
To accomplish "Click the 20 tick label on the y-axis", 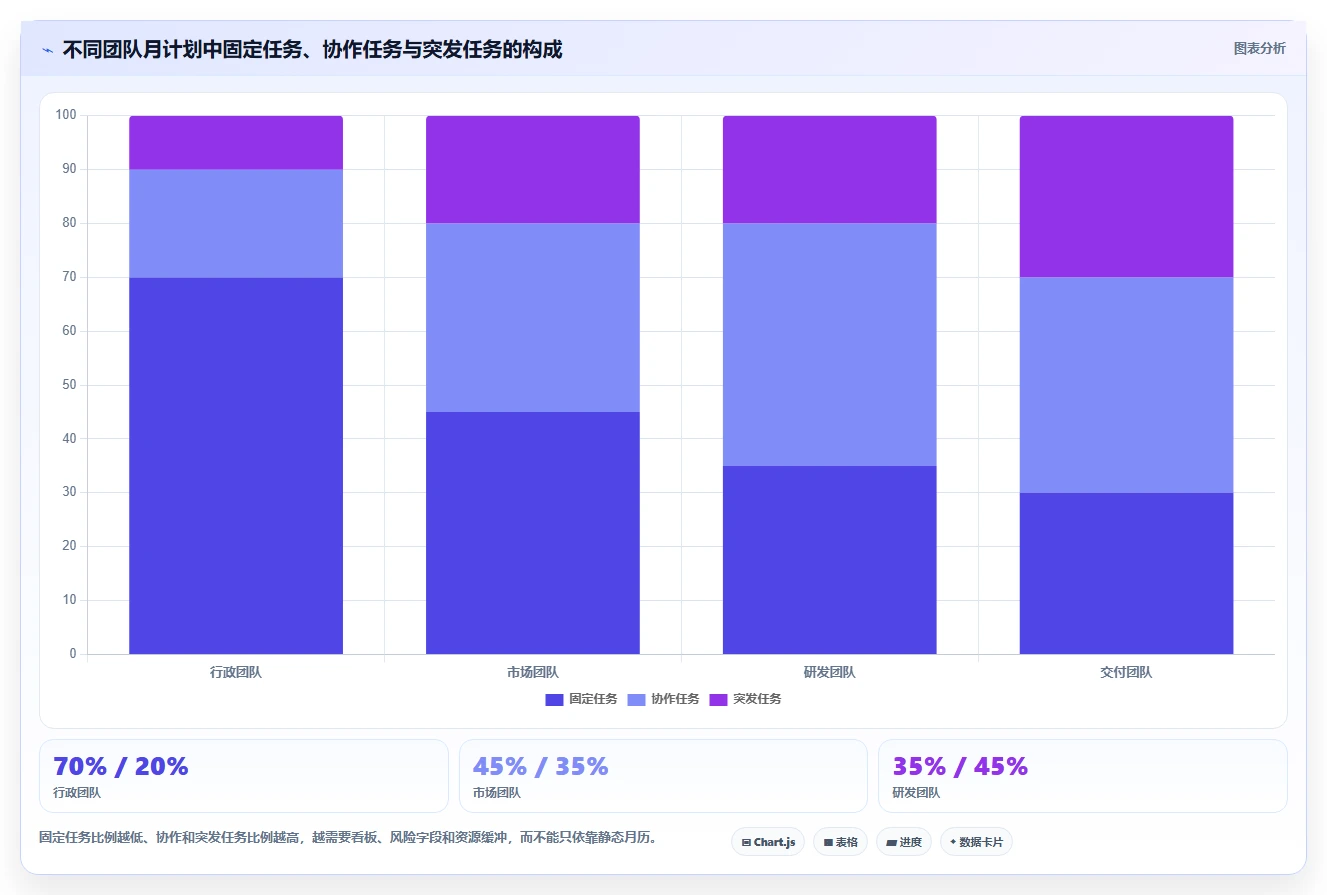I will 70,547.
